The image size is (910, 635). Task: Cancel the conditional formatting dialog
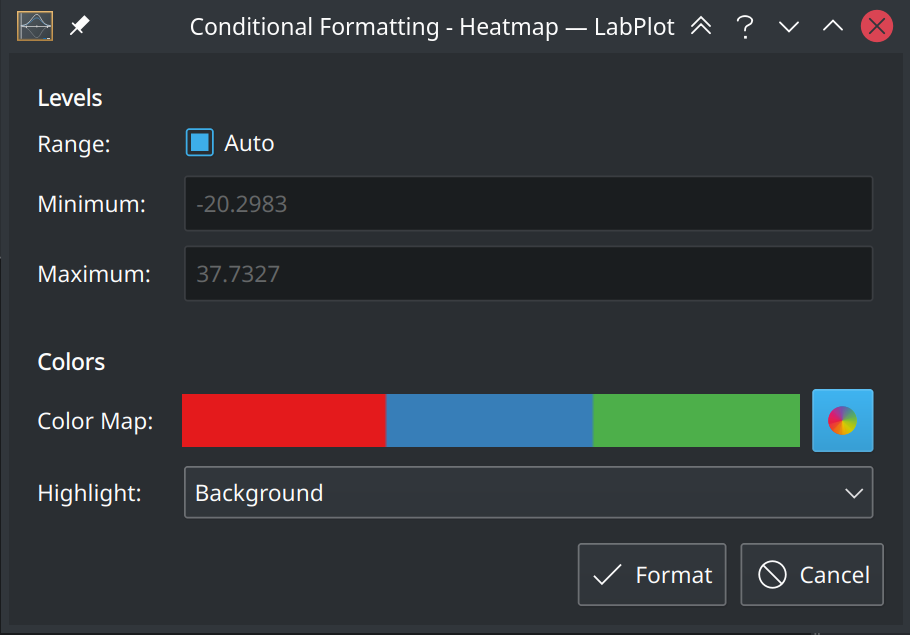pos(811,574)
